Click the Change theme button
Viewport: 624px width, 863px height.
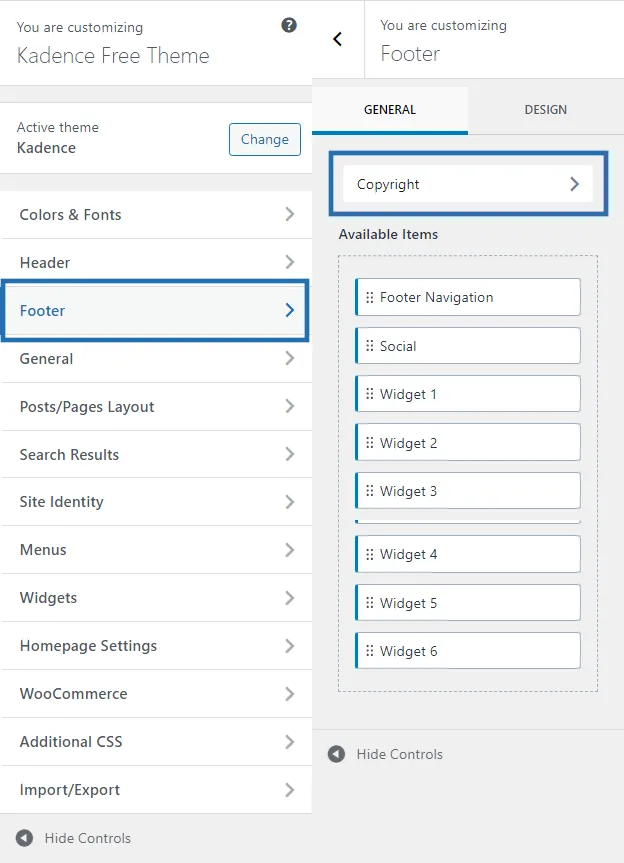pyautogui.click(x=264, y=139)
